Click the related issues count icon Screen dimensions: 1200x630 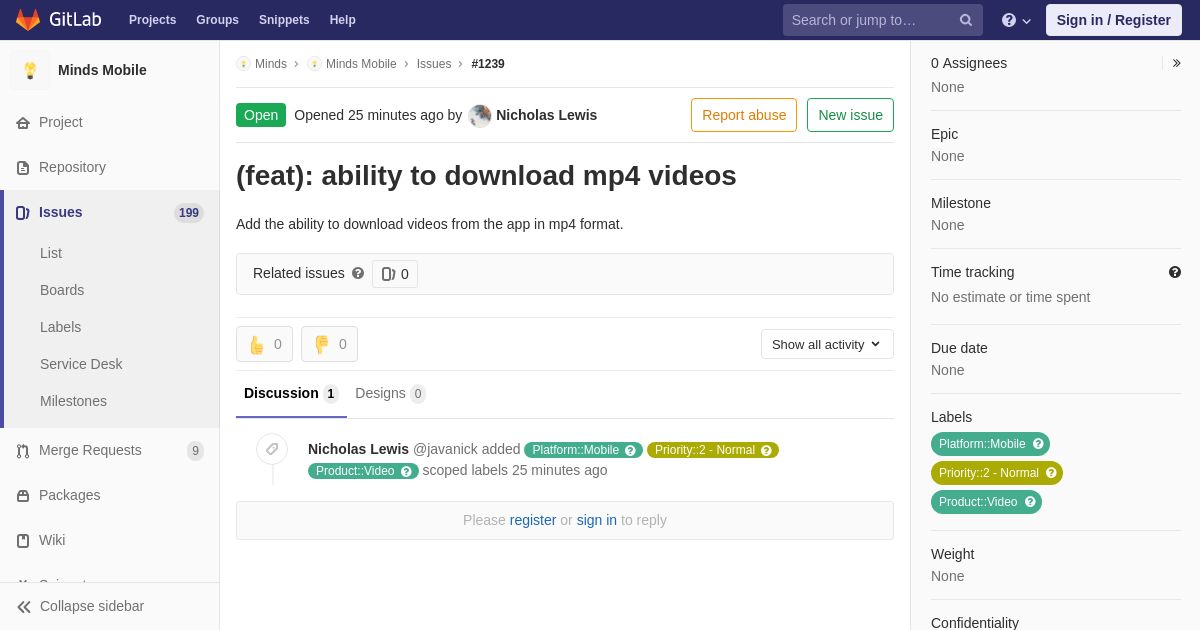pyautogui.click(x=388, y=274)
